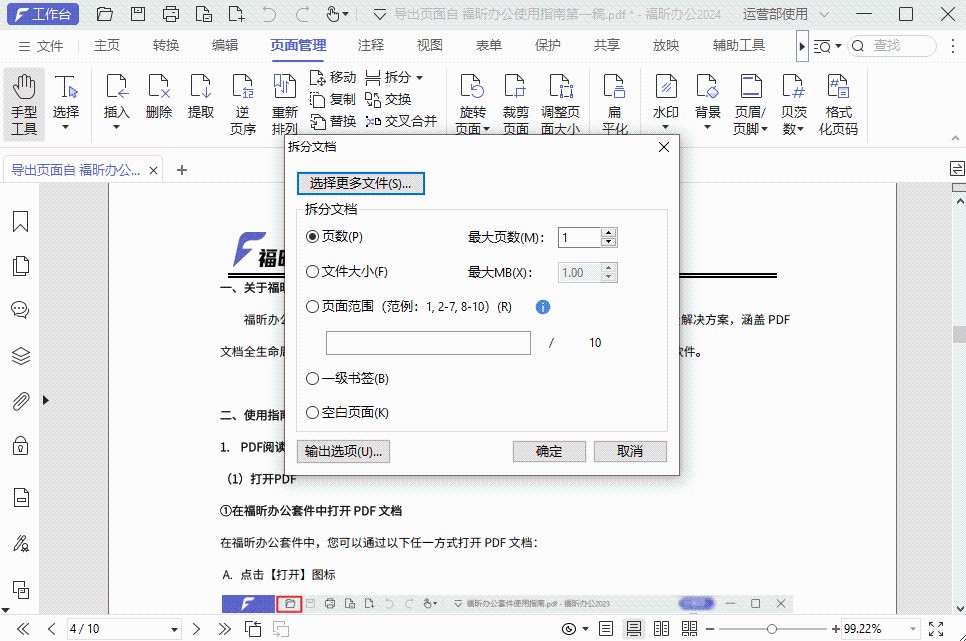Open the Security panel (lock icon)
The width and height of the screenshot is (966, 641).
[20, 446]
